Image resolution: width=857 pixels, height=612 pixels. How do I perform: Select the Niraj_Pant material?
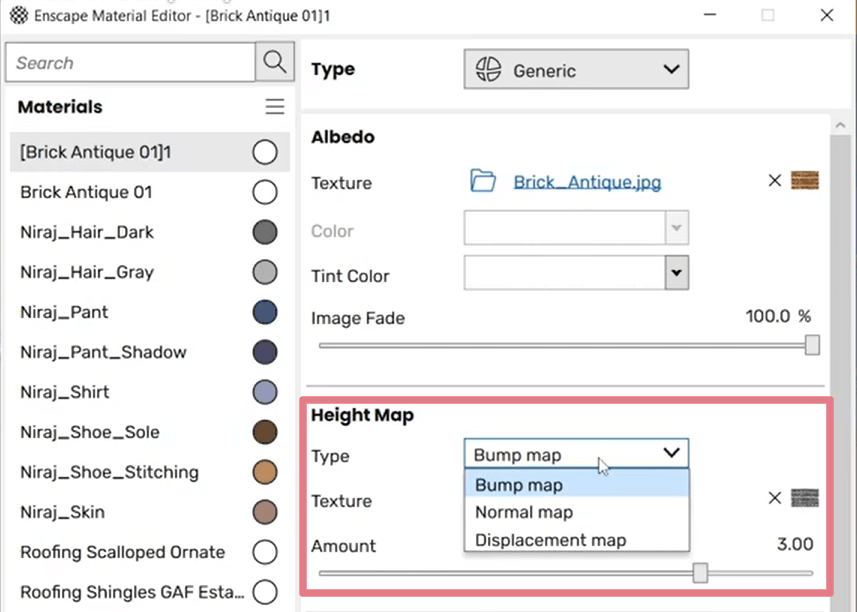coord(149,312)
